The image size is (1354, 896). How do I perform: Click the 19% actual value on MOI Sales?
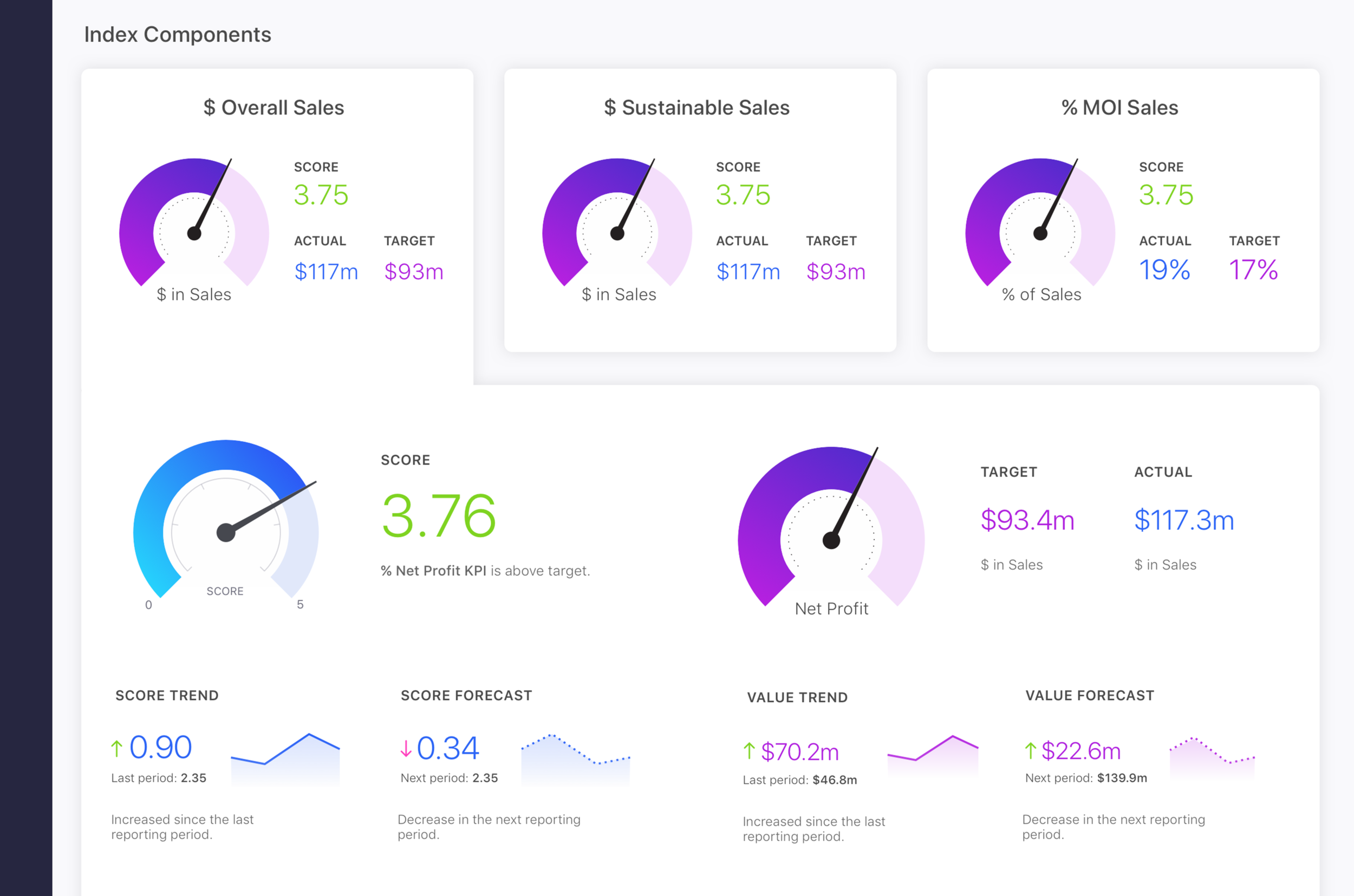click(1164, 270)
